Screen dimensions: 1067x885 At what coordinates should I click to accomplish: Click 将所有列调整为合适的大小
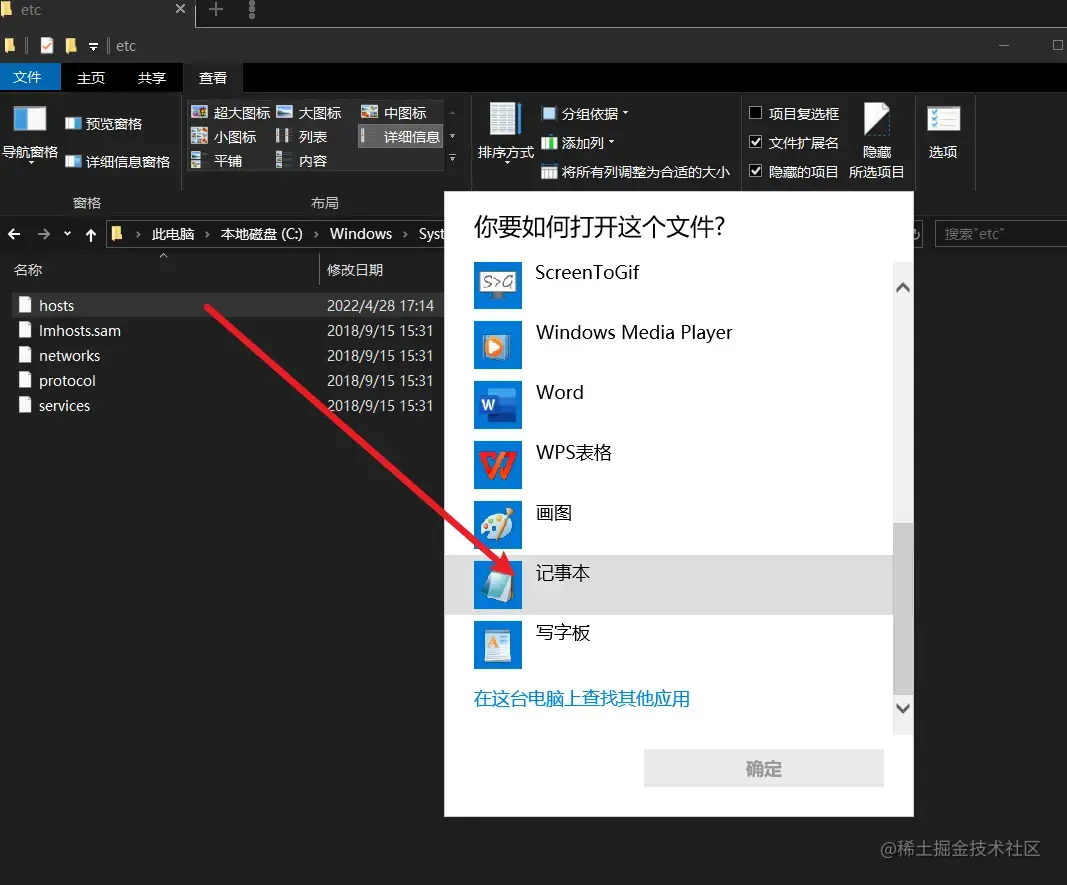point(636,172)
